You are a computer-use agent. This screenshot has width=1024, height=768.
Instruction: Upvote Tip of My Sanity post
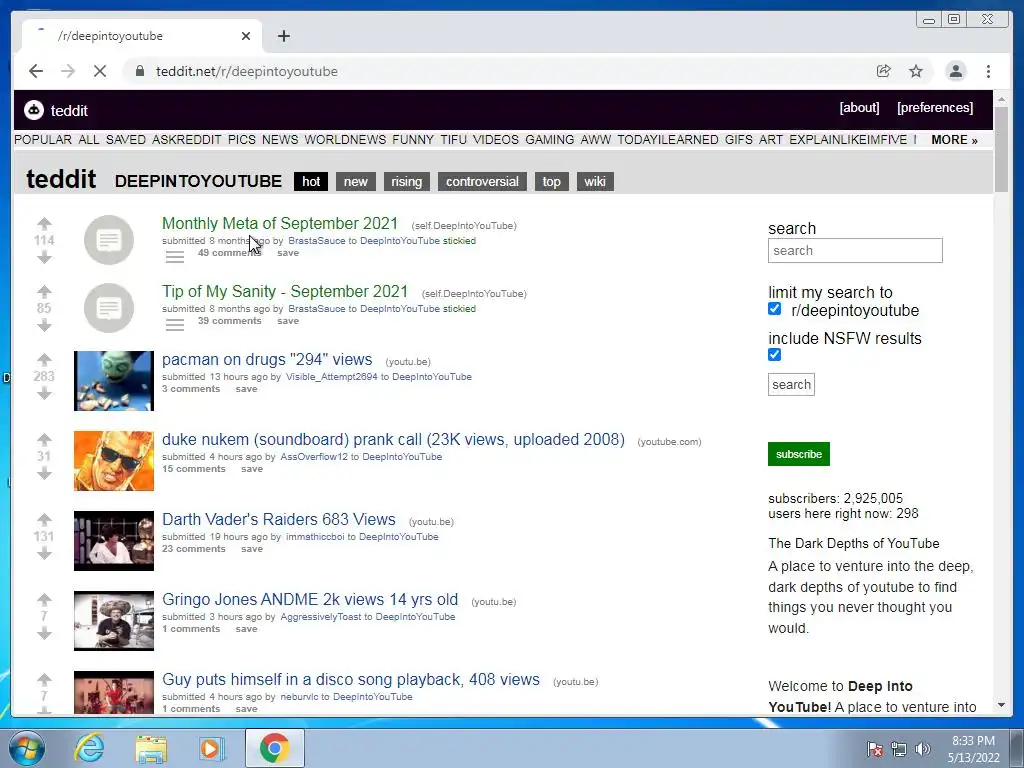pos(44,292)
